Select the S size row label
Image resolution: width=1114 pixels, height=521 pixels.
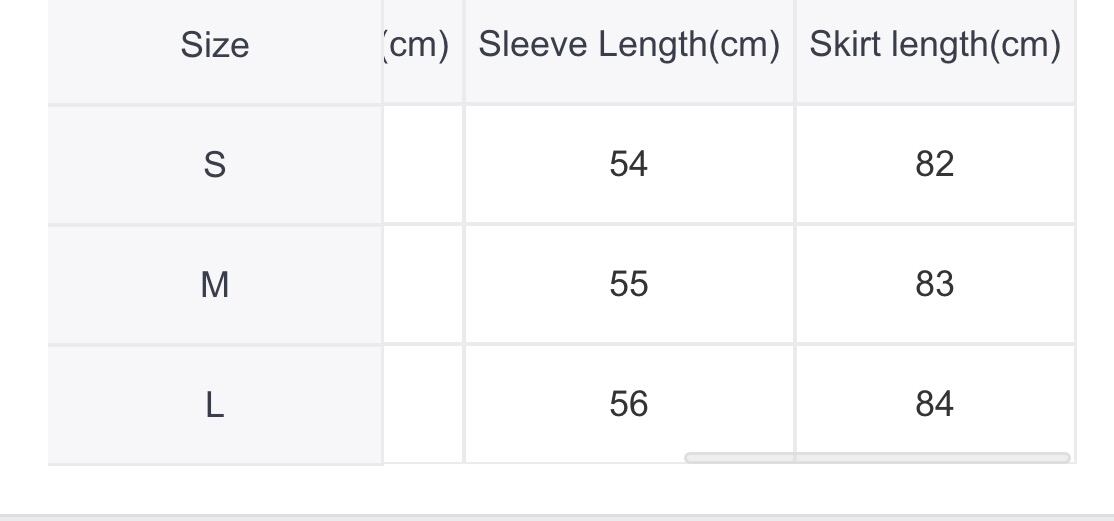(x=215, y=164)
